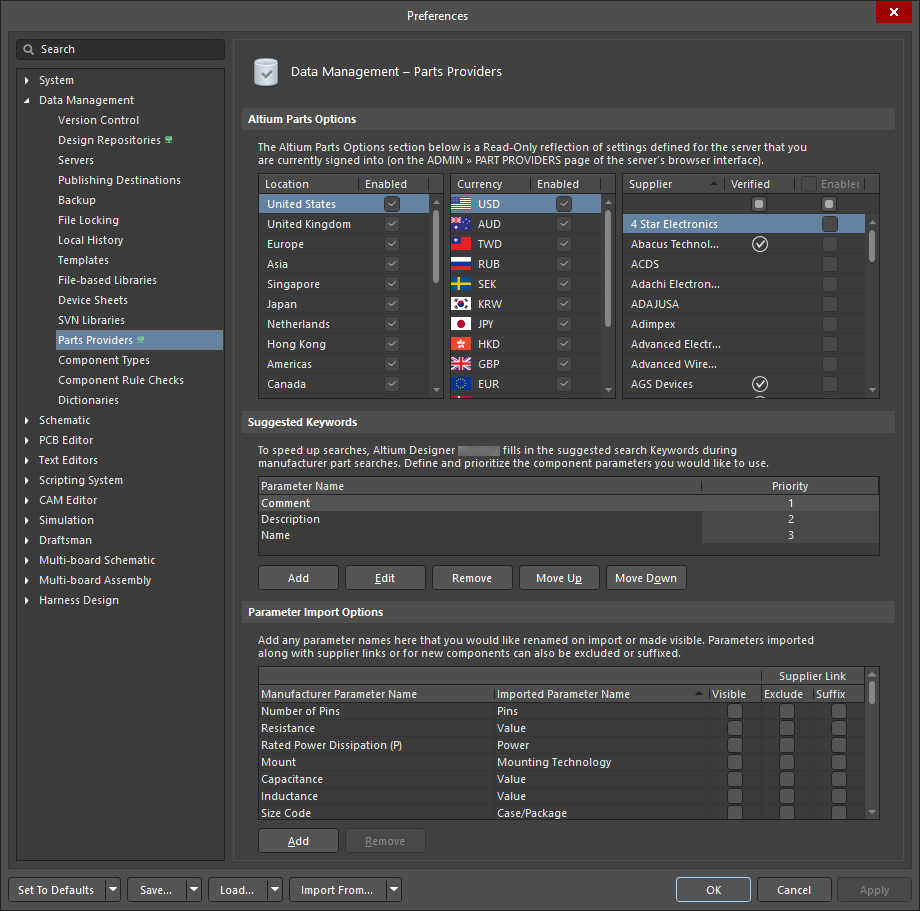Check Suffix box for Mount parameter
920x911 pixels.
[839, 762]
